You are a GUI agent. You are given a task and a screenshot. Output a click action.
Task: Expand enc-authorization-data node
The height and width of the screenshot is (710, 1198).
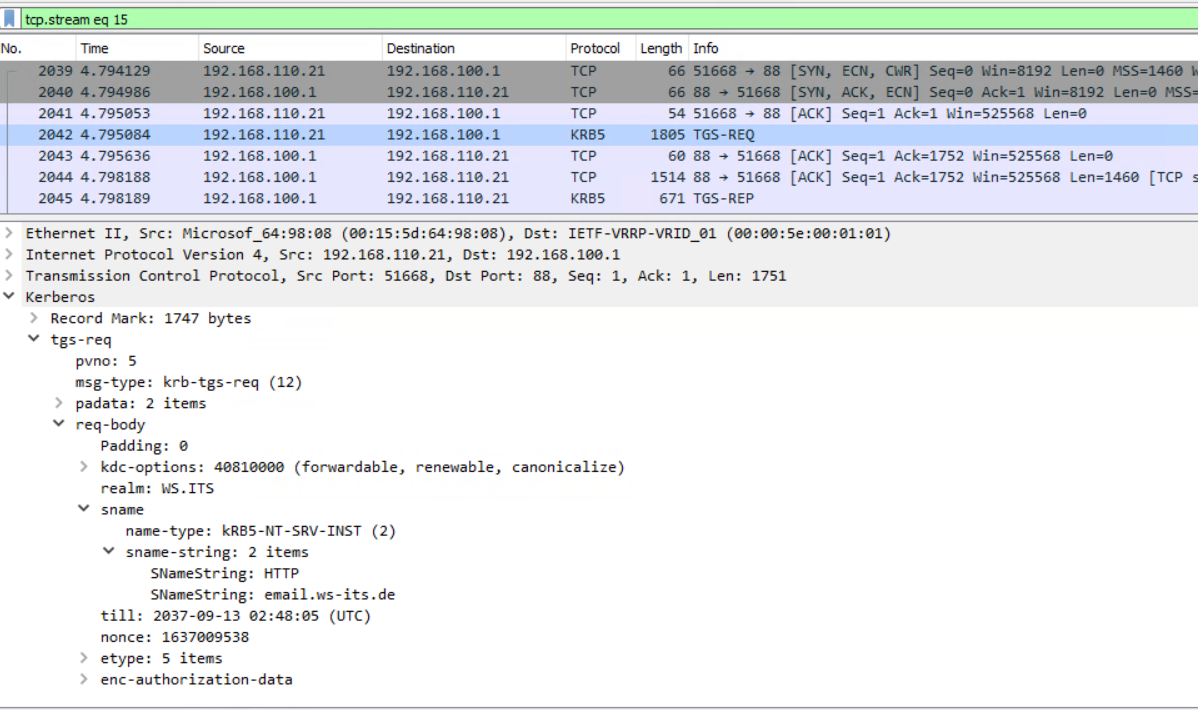pyautogui.click(x=84, y=679)
